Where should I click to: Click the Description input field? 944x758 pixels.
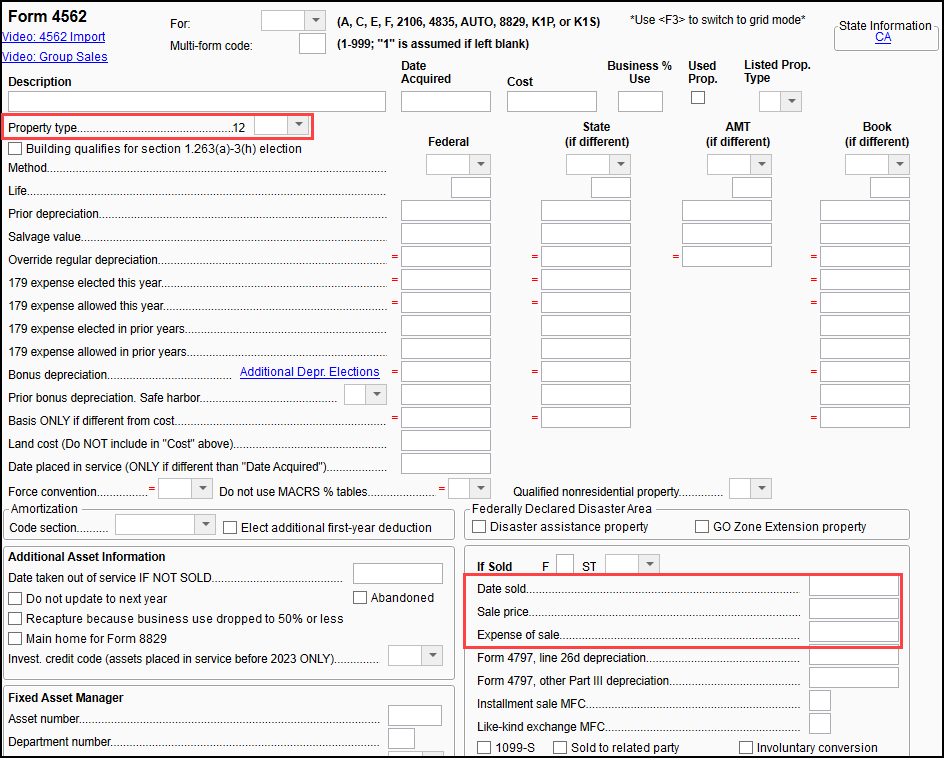(x=197, y=102)
